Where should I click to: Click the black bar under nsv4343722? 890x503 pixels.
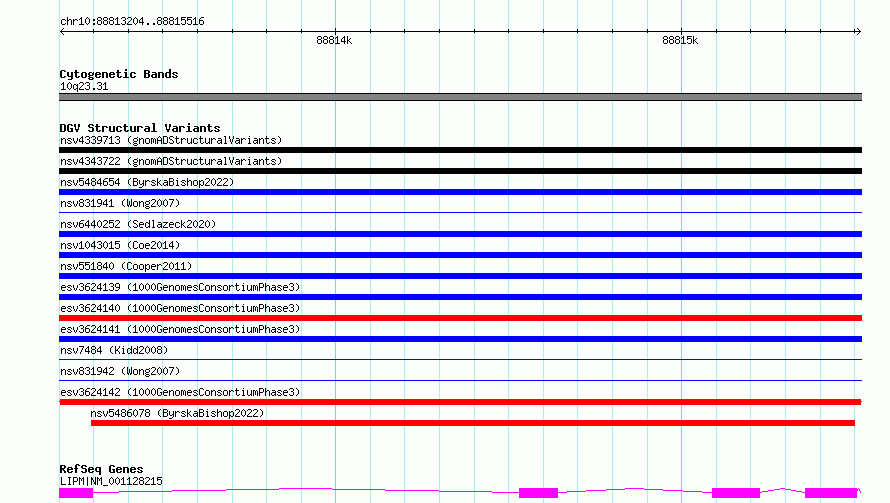(x=460, y=171)
